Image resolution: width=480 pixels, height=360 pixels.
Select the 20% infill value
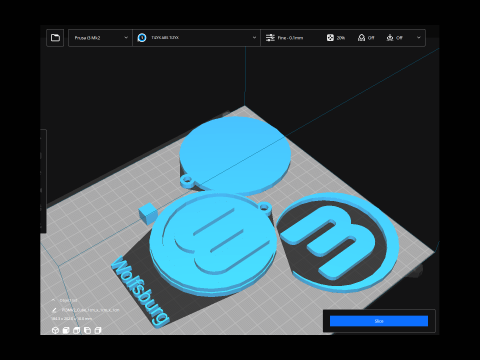[x=341, y=38]
